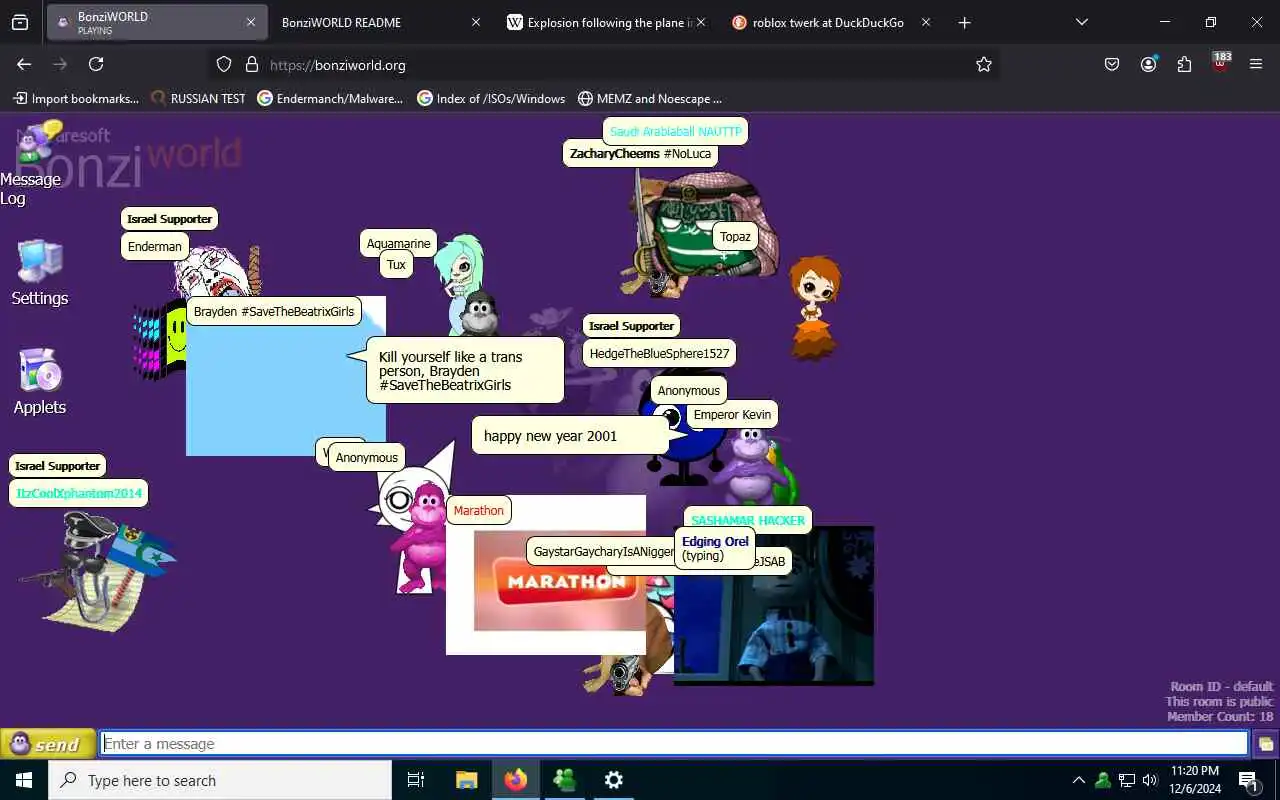
Task: Show site security lock information
Action: (251, 64)
